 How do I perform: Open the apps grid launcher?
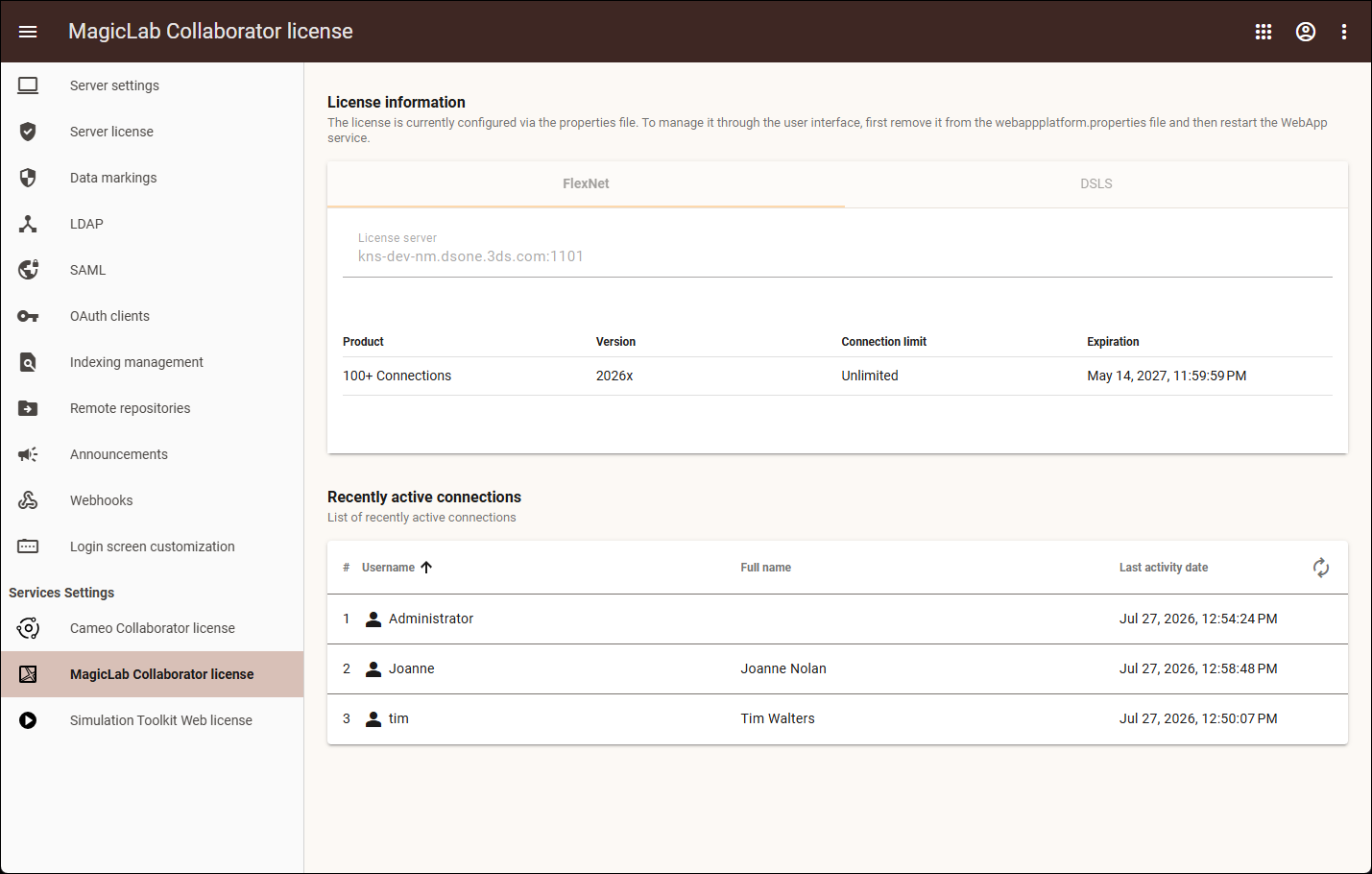point(1264,32)
